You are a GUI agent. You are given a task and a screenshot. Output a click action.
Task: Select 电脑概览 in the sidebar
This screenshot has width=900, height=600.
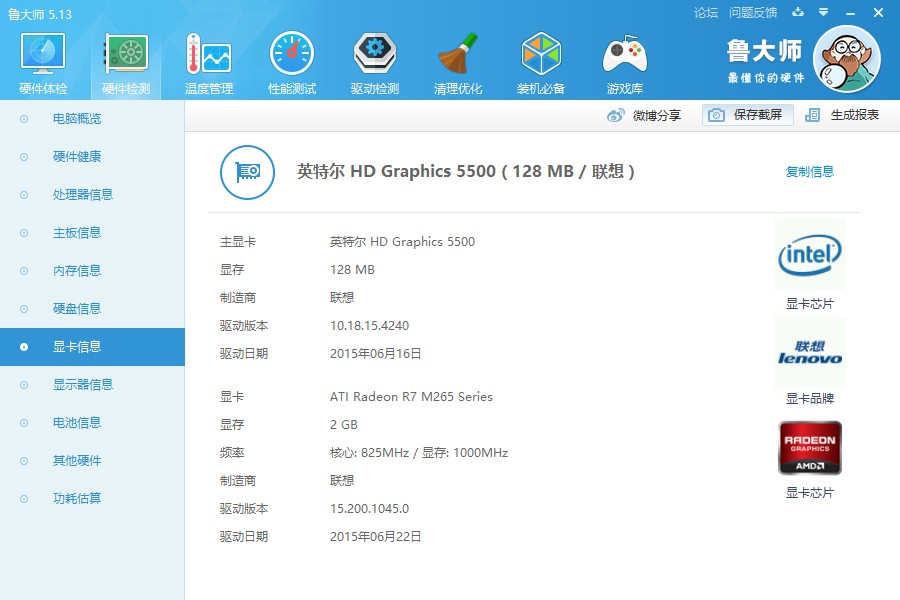[77, 119]
